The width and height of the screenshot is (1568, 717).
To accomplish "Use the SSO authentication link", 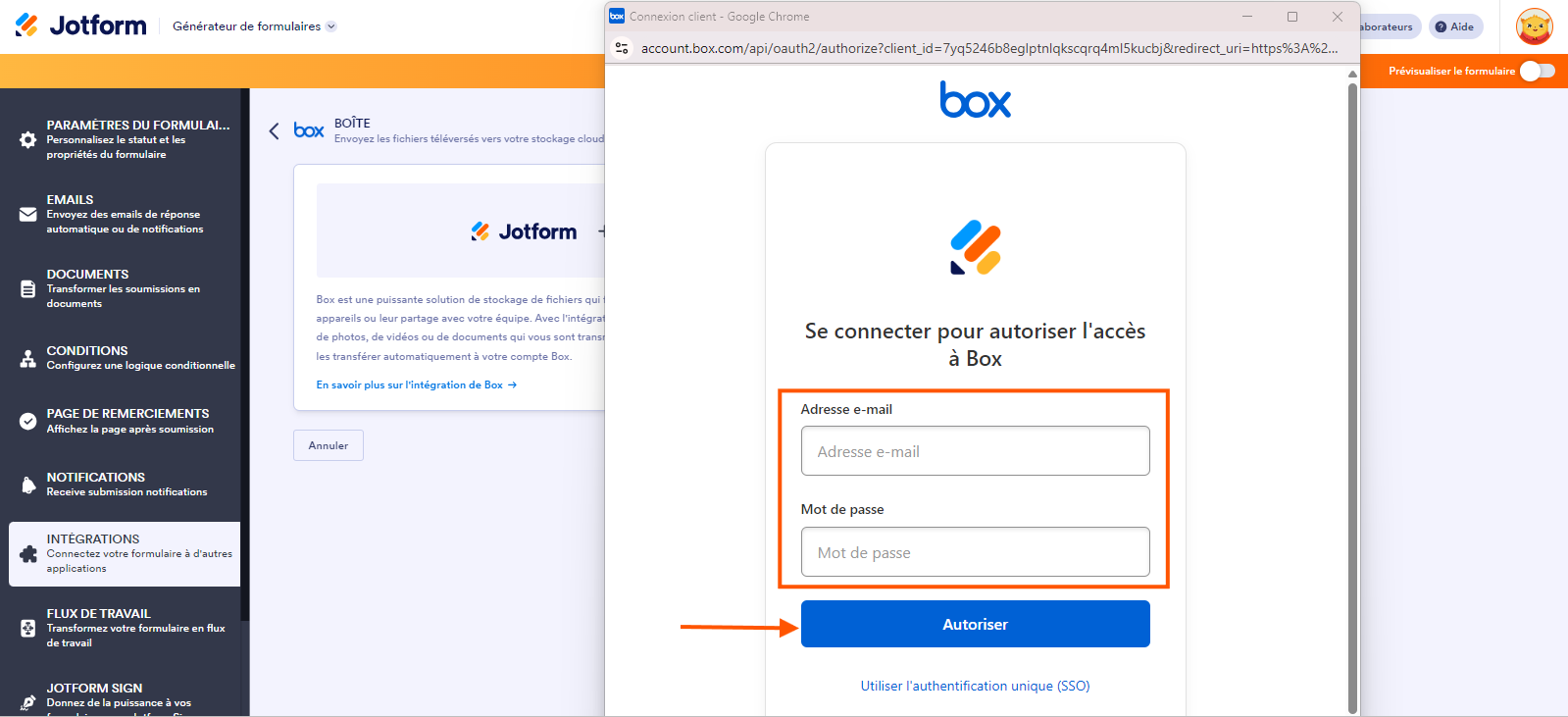I will click(x=976, y=686).
